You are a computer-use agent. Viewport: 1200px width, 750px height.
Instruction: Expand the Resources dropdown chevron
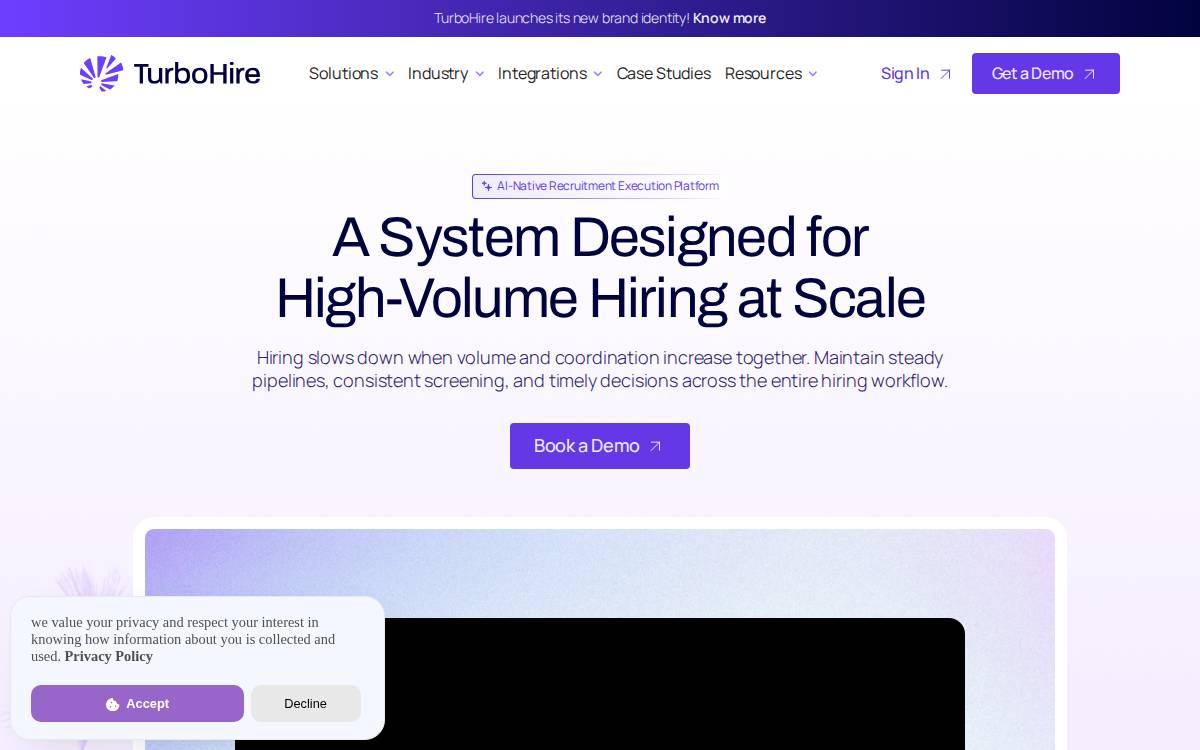pyautogui.click(x=813, y=74)
